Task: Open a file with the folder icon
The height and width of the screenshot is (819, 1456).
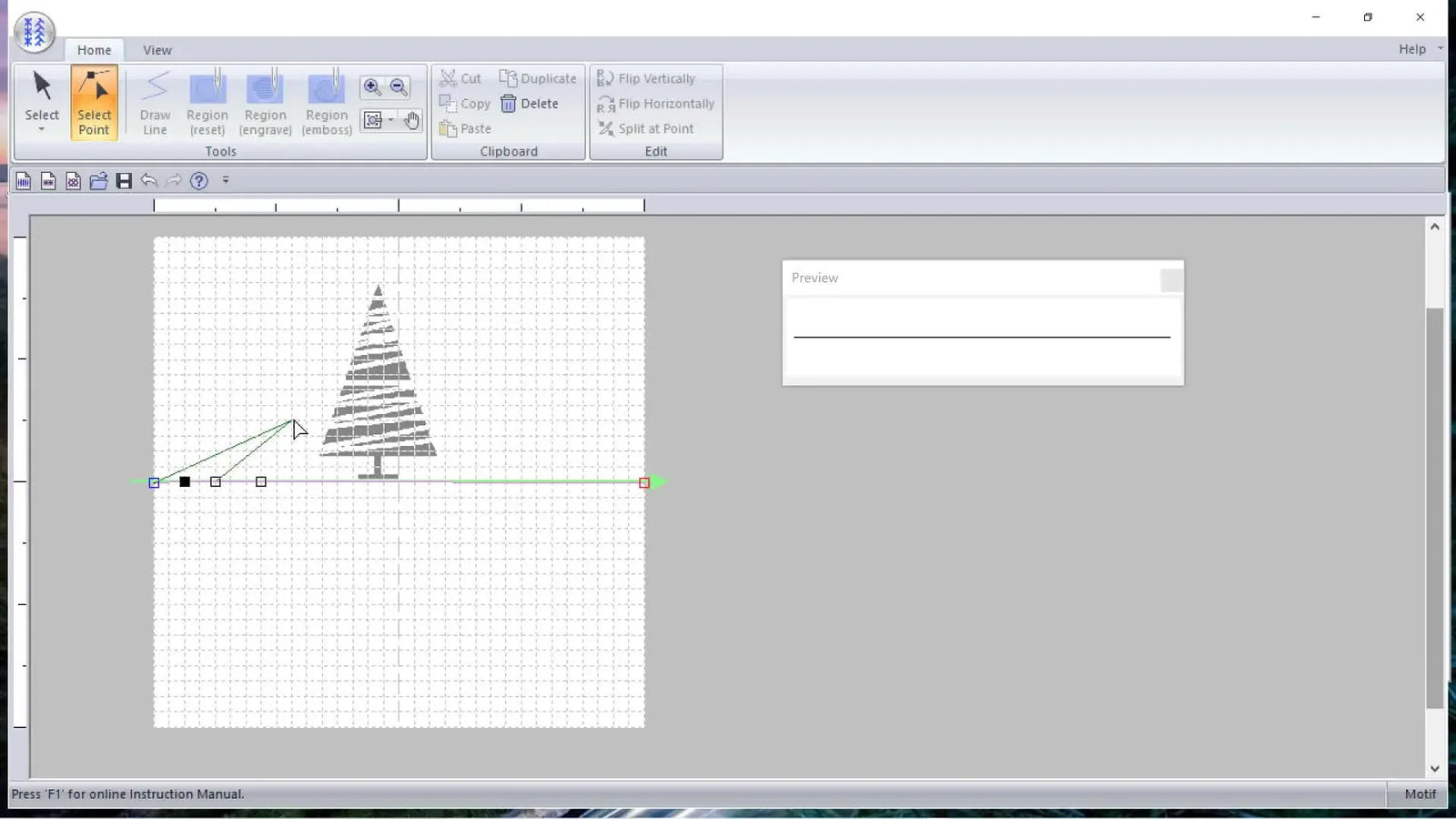Action: [98, 180]
